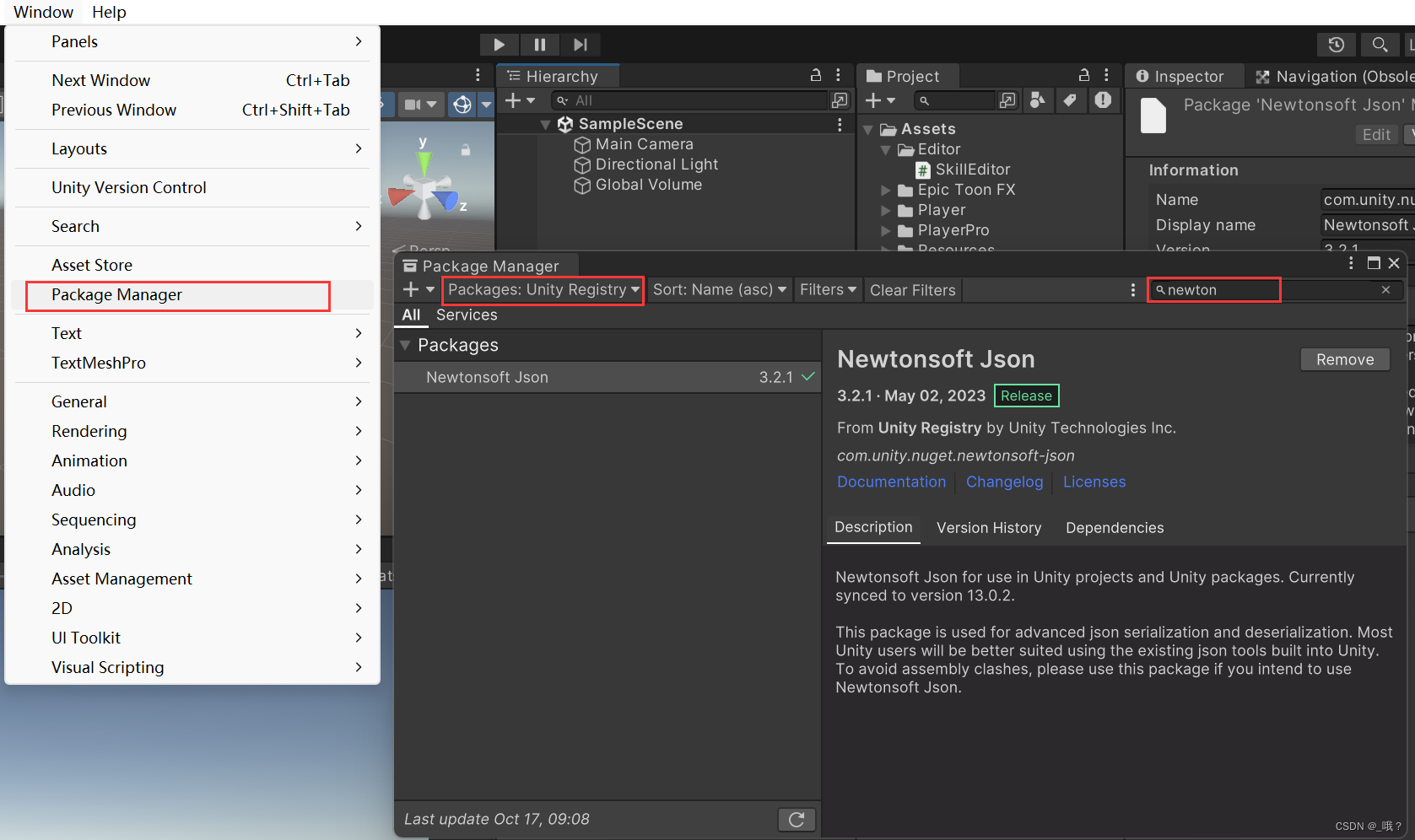This screenshot has width=1415, height=840.
Task: Lock the Hierarchy panel with its padlock
Action: point(814,75)
